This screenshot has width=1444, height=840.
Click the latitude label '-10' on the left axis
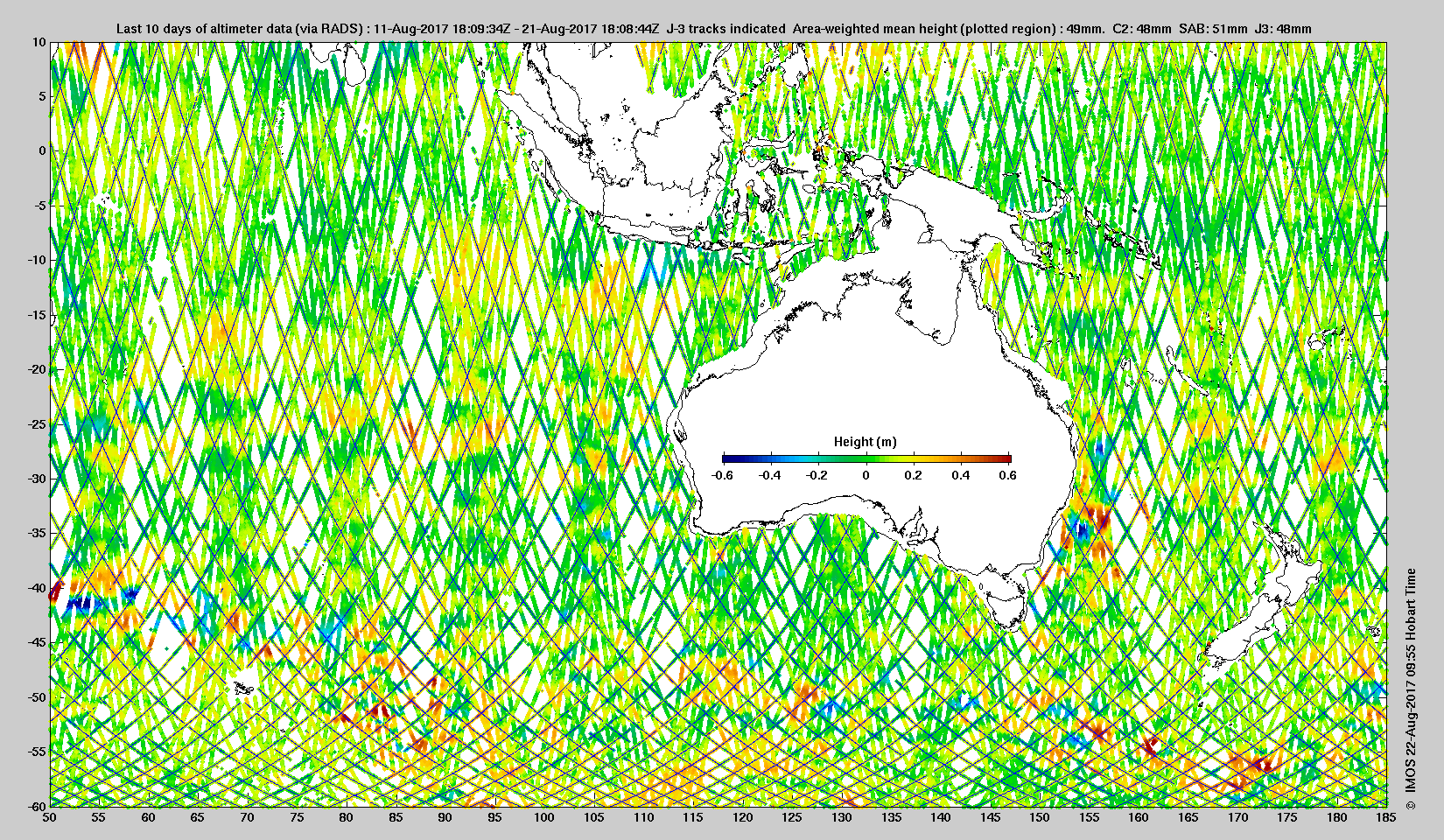click(x=37, y=260)
